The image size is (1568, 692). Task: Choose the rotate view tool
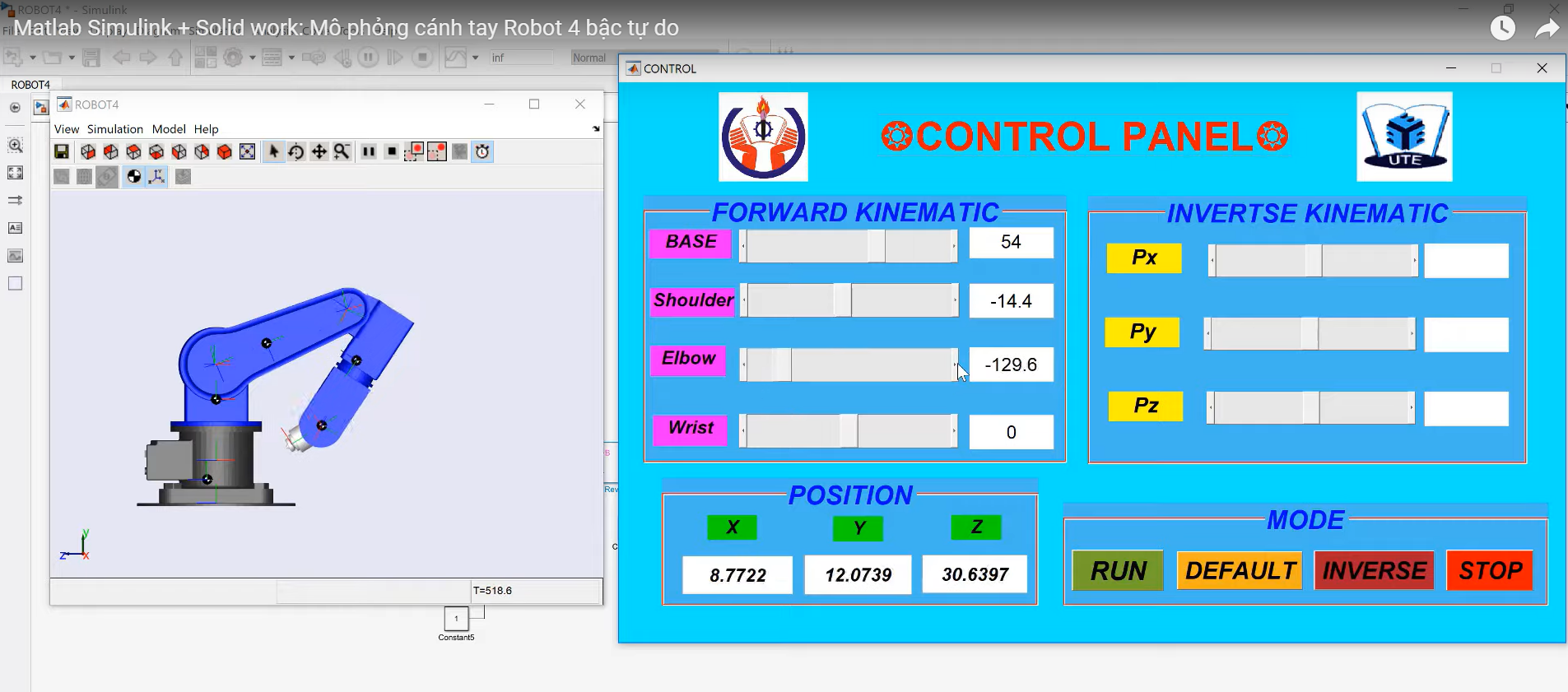[296, 151]
